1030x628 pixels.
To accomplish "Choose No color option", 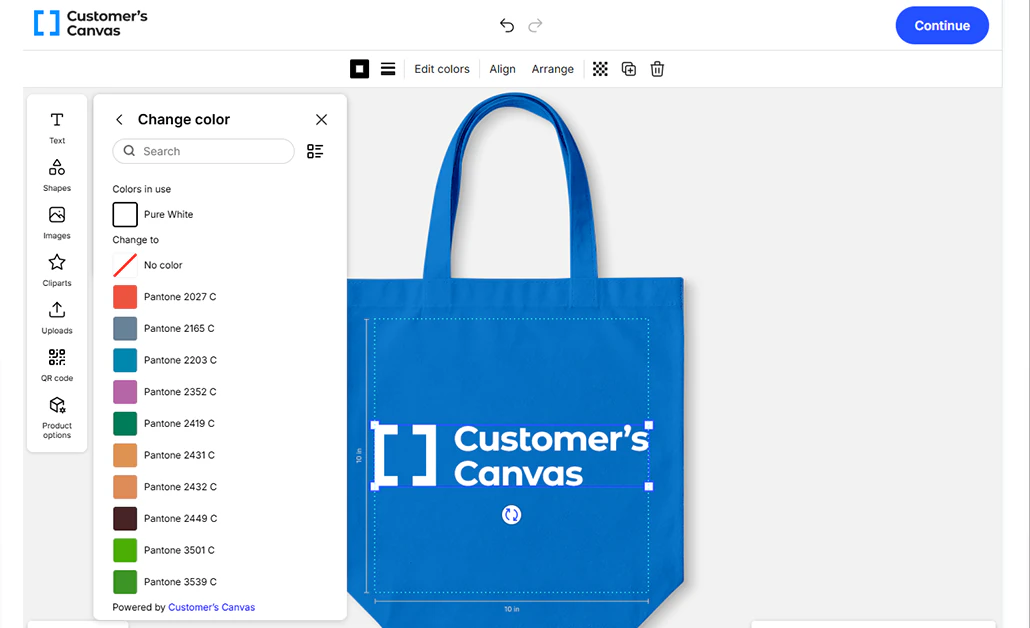I will point(148,265).
